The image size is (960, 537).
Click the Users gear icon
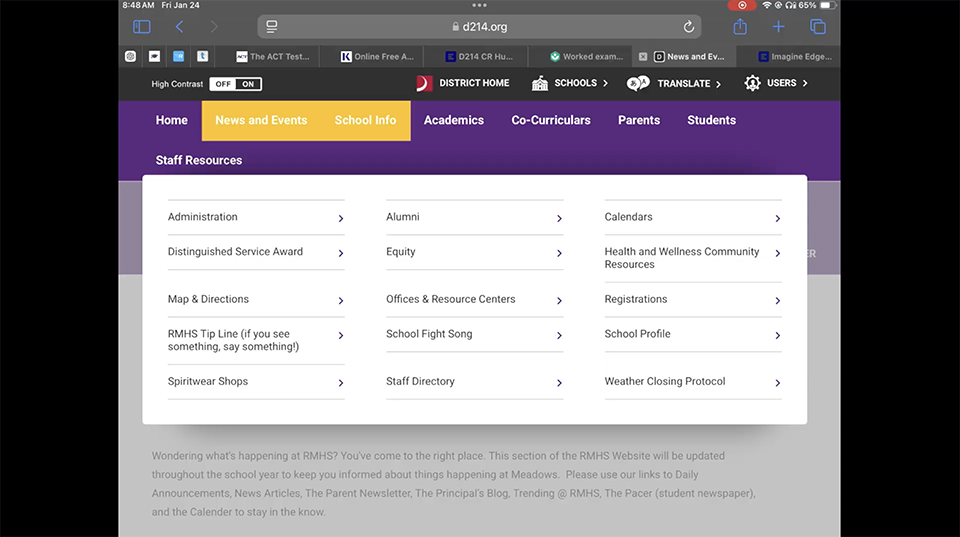752,83
